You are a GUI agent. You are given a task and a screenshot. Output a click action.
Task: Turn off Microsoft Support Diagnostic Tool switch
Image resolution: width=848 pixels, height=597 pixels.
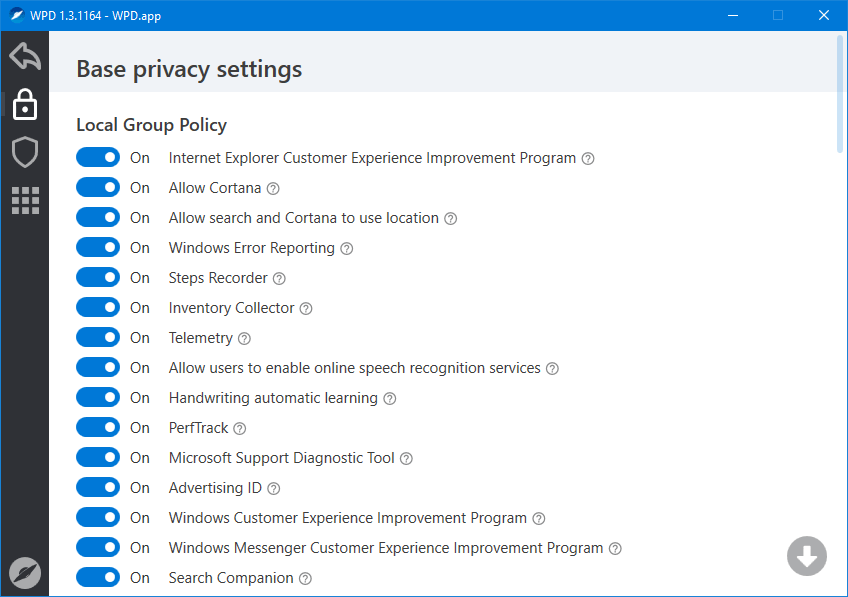(x=98, y=457)
